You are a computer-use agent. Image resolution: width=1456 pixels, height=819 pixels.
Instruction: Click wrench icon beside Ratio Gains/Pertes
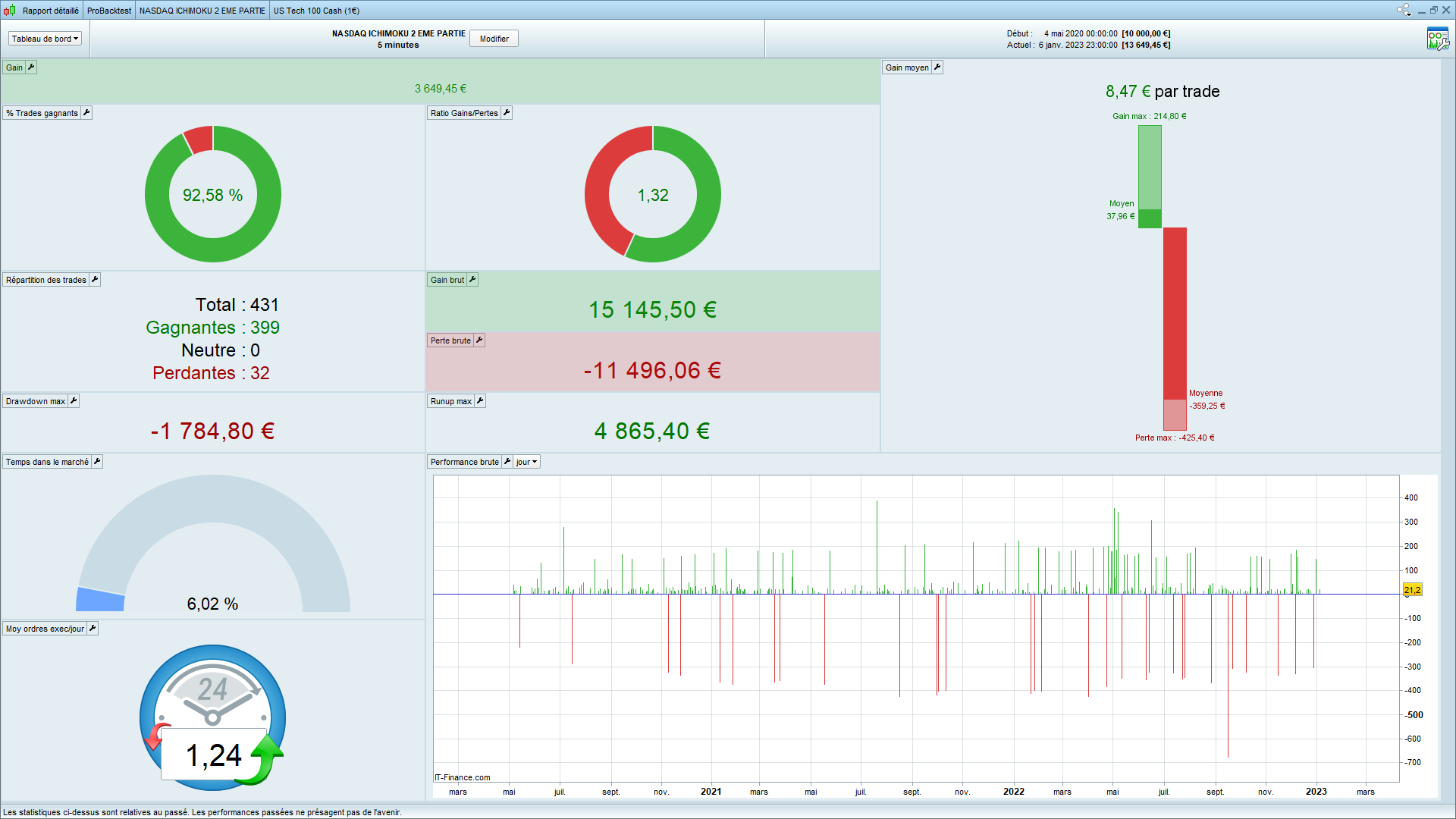507,113
